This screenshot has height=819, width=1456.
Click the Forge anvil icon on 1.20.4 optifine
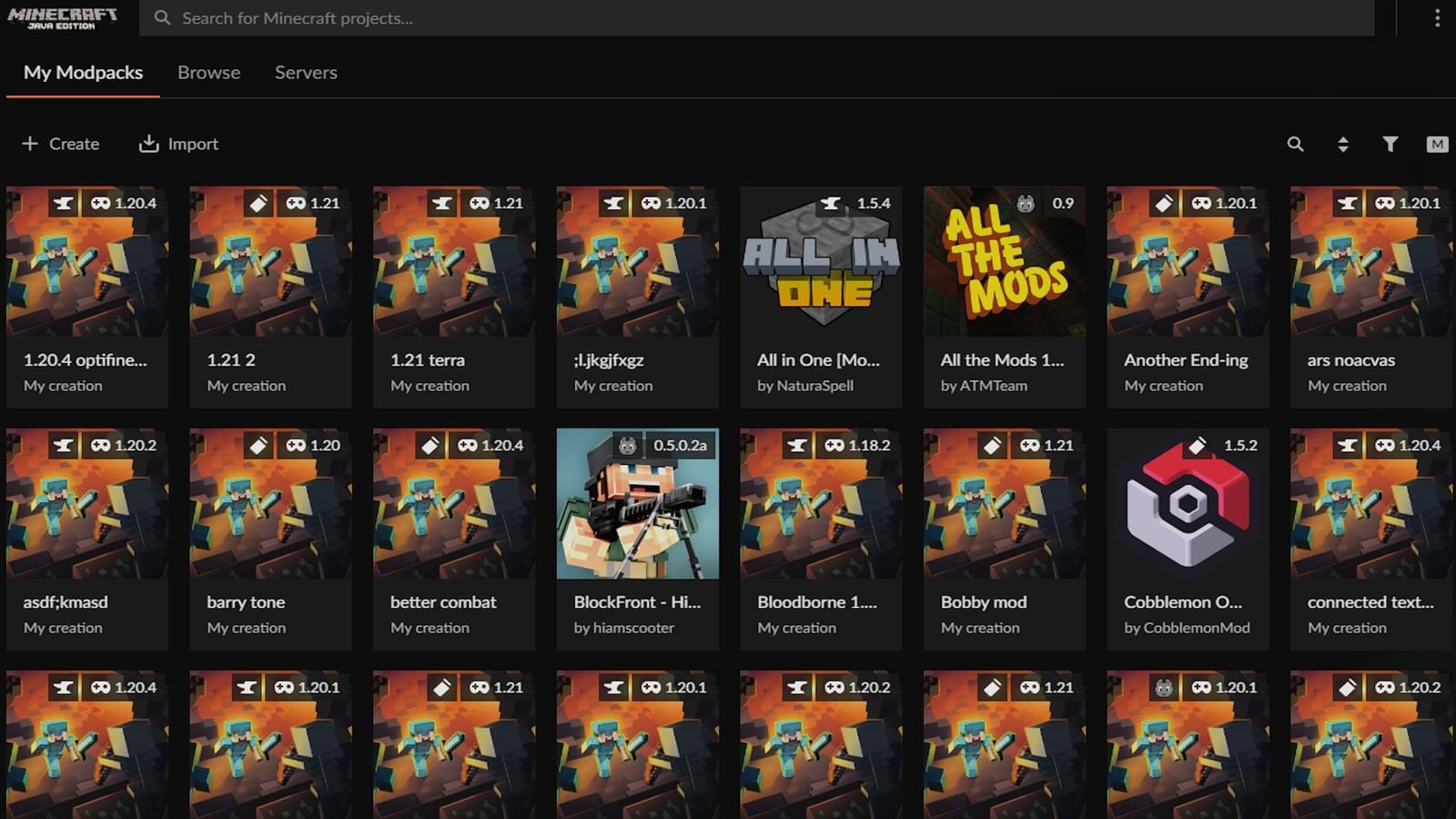pyautogui.click(x=63, y=203)
